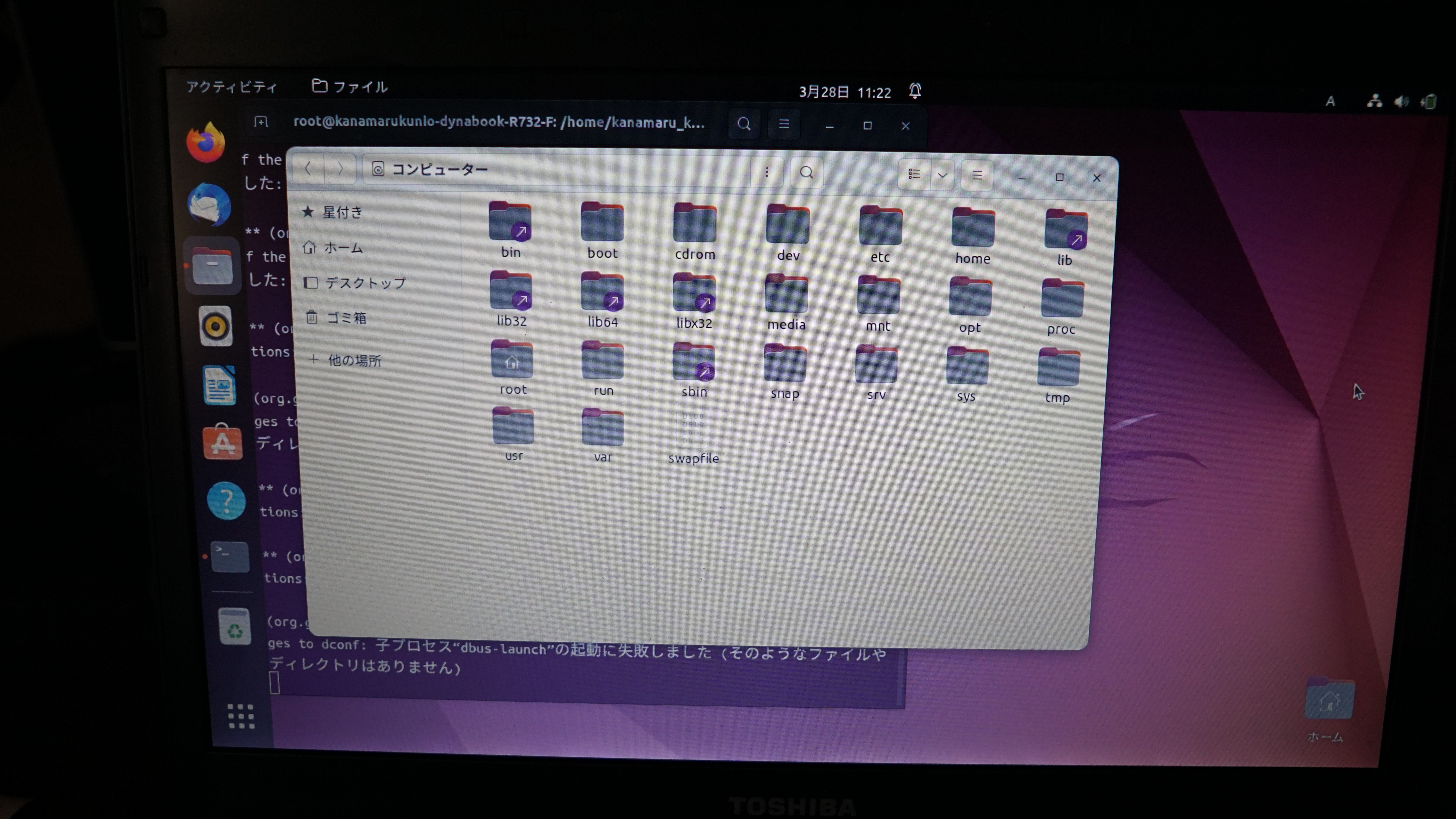
Task: Go forward in Files navigation
Action: (340, 169)
